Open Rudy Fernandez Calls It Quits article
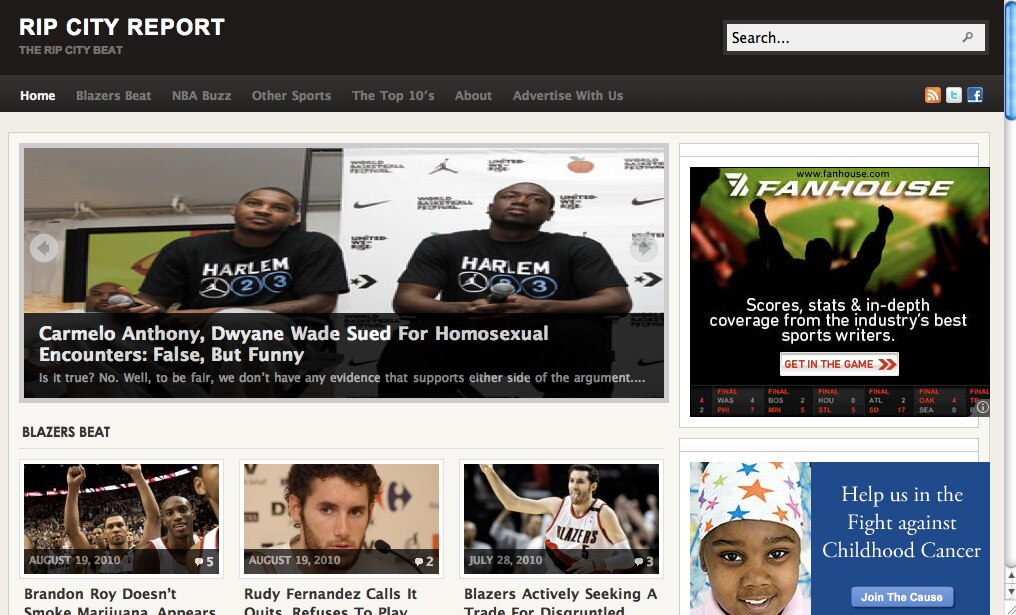 pyautogui.click(x=330, y=603)
